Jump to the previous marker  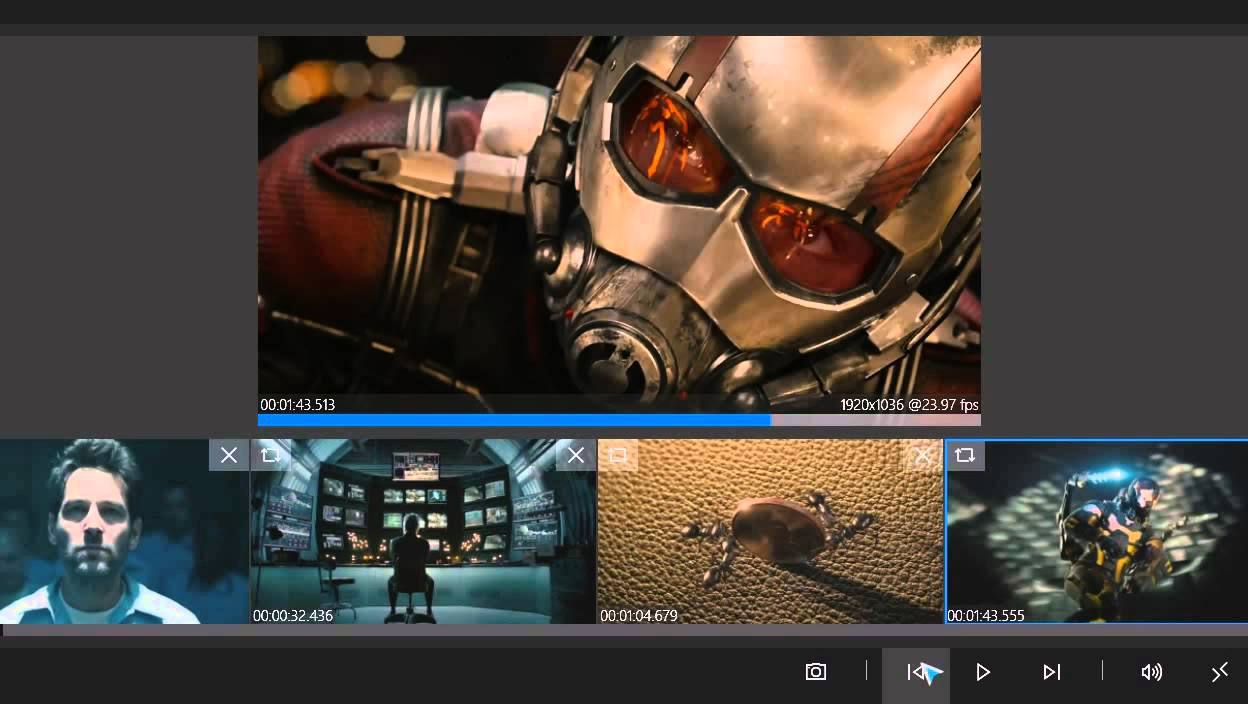(916, 672)
